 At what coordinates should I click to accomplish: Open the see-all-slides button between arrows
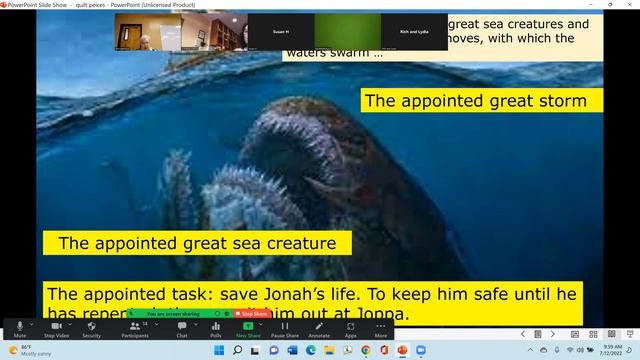(x=538, y=334)
